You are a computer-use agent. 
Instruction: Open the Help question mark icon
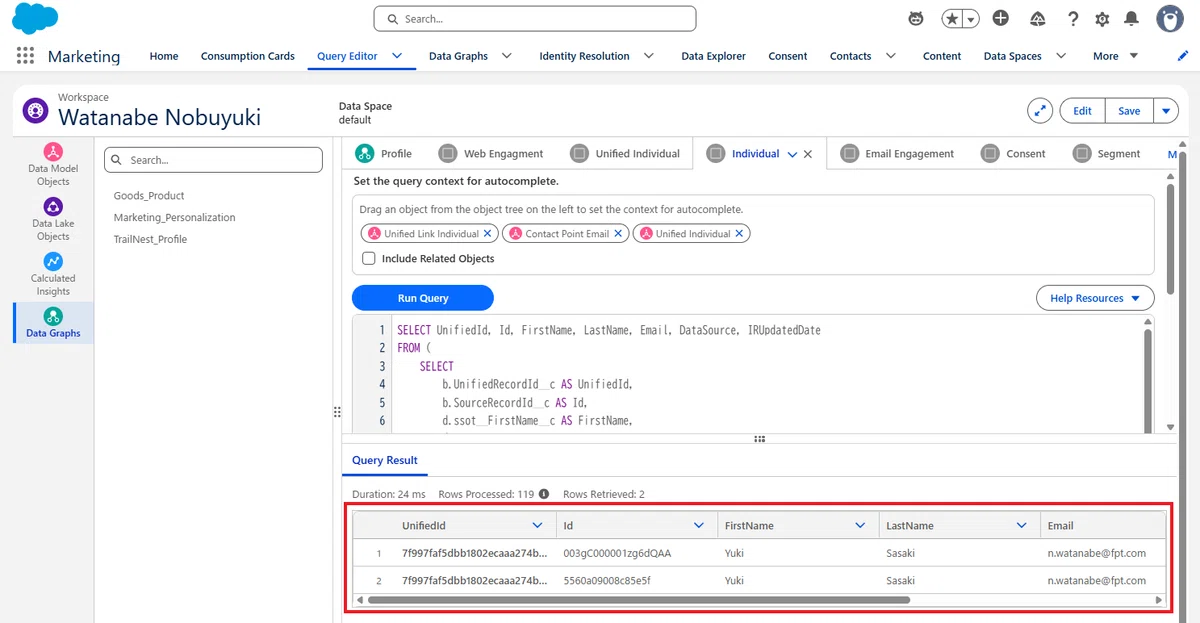point(1073,18)
